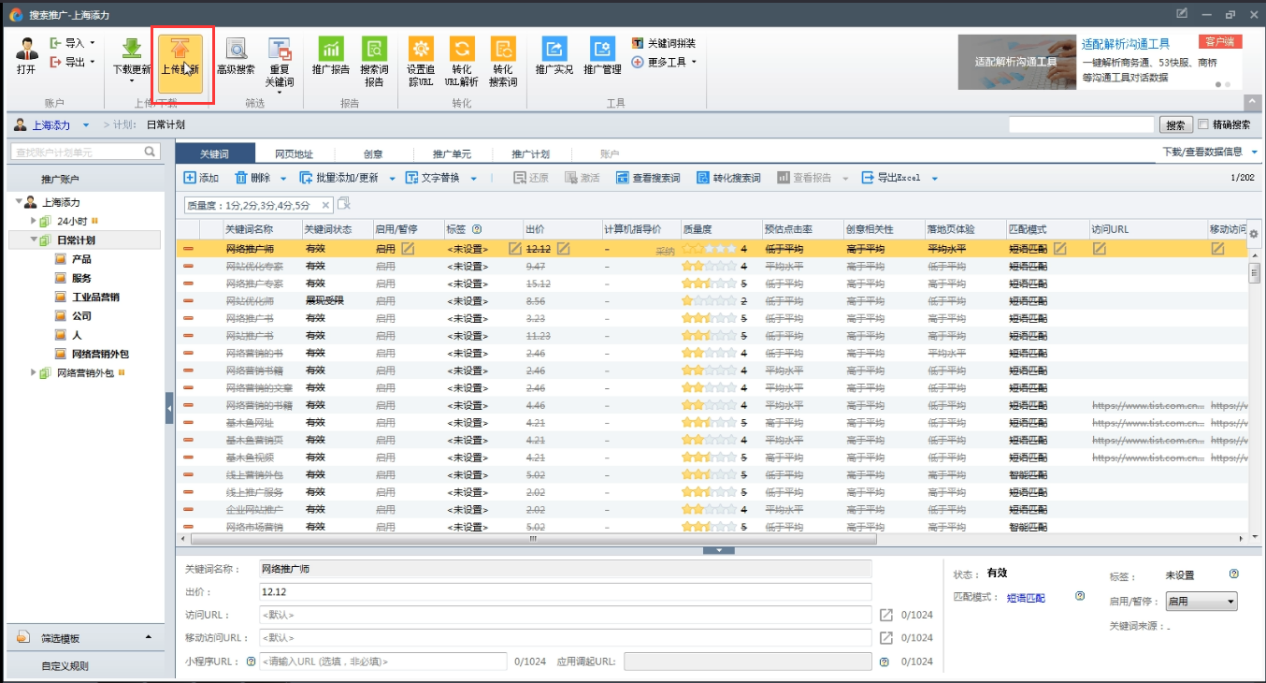Collapse the 日常计划 tree node
Viewport: 1266px width, 683px height.
click(34, 240)
